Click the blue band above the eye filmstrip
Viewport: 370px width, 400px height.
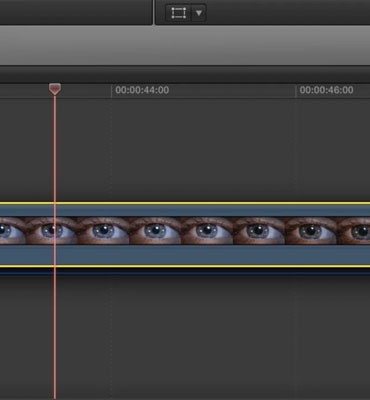point(185,210)
